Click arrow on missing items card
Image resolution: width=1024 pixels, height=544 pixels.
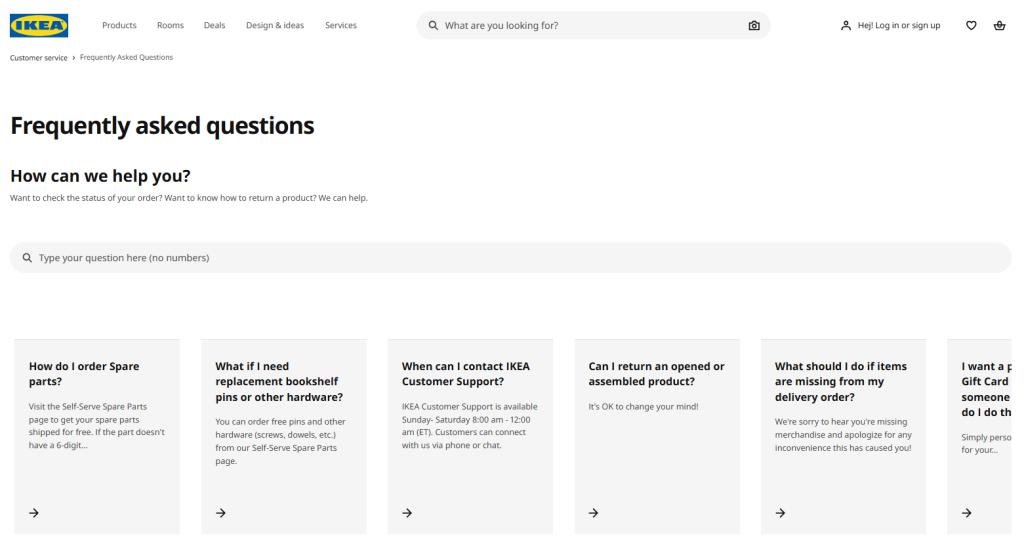coord(780,513)
